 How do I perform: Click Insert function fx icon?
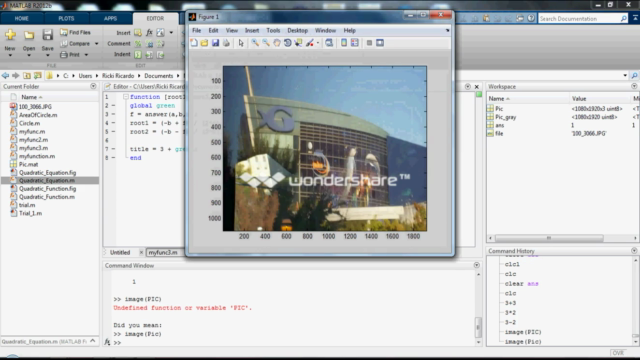pyautogui.click(x=149, y=33)
